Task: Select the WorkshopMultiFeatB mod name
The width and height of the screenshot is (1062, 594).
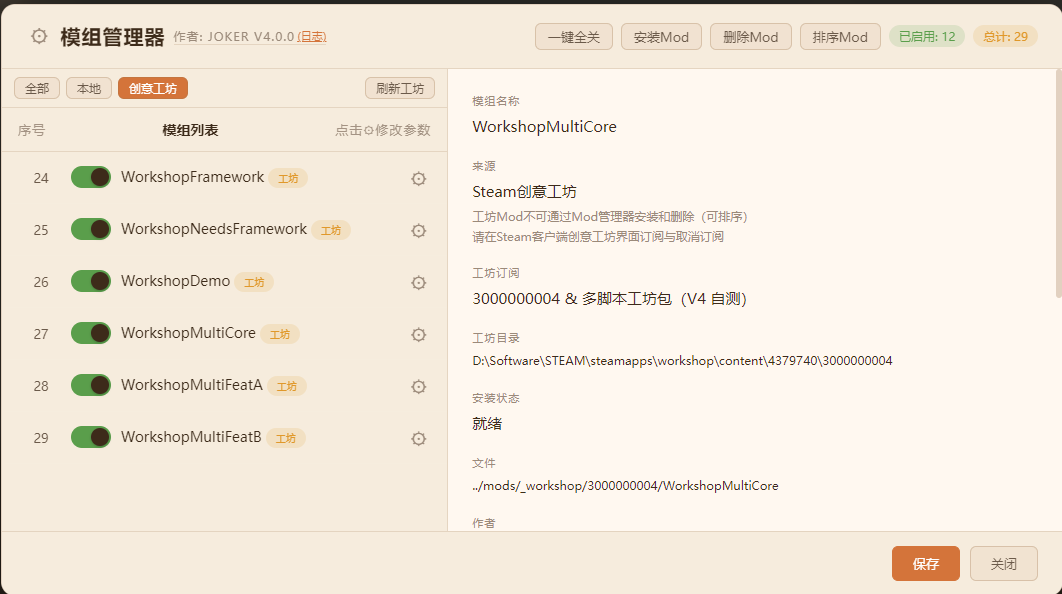Action: (x=191, y=437)
